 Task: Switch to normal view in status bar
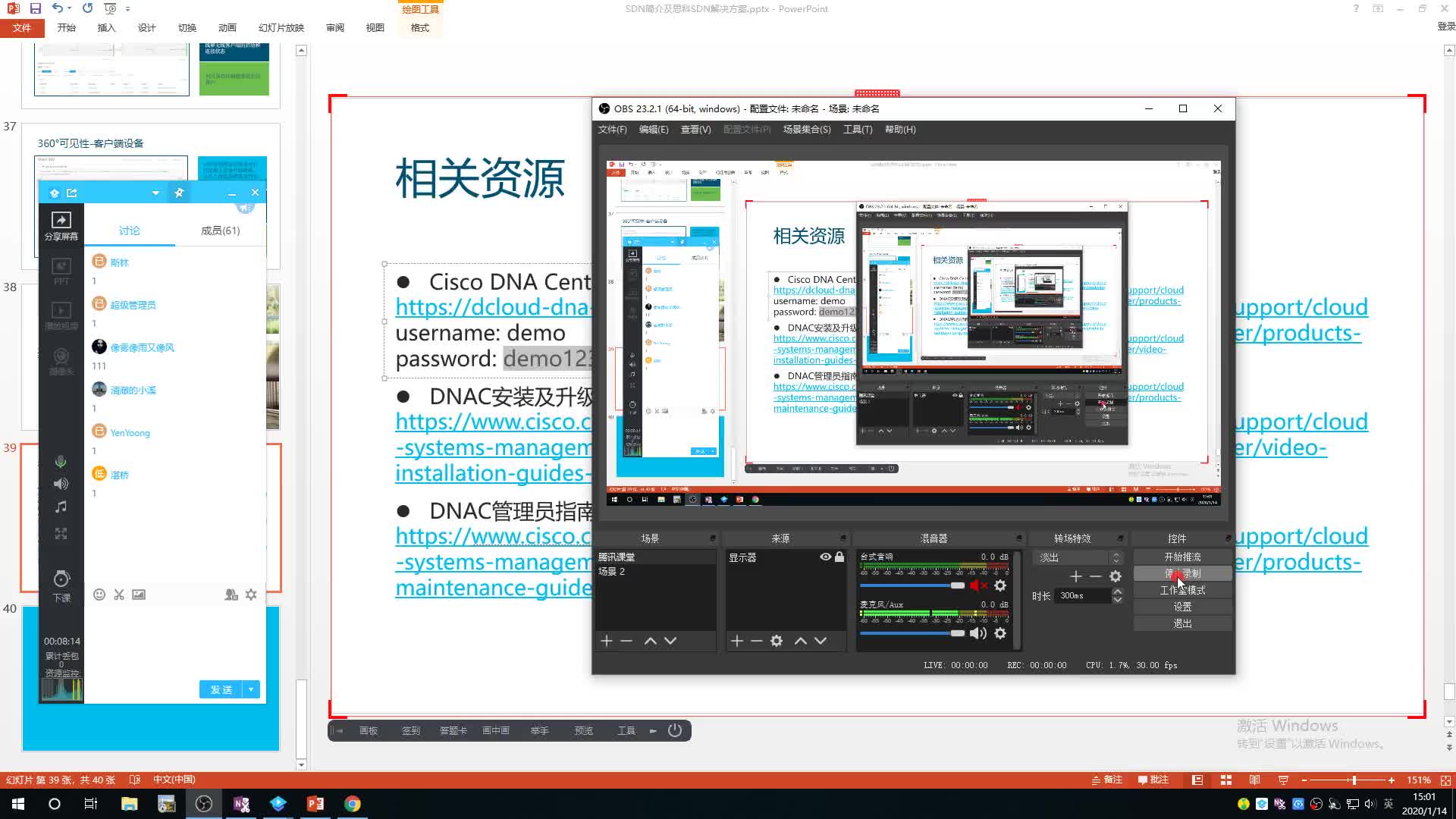[x=1197, y=780]
